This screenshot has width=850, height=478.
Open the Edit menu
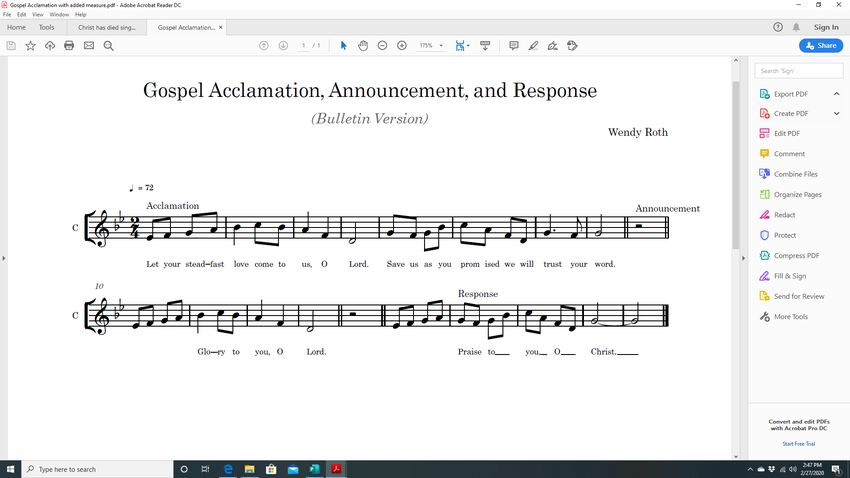tap(22, 15)
